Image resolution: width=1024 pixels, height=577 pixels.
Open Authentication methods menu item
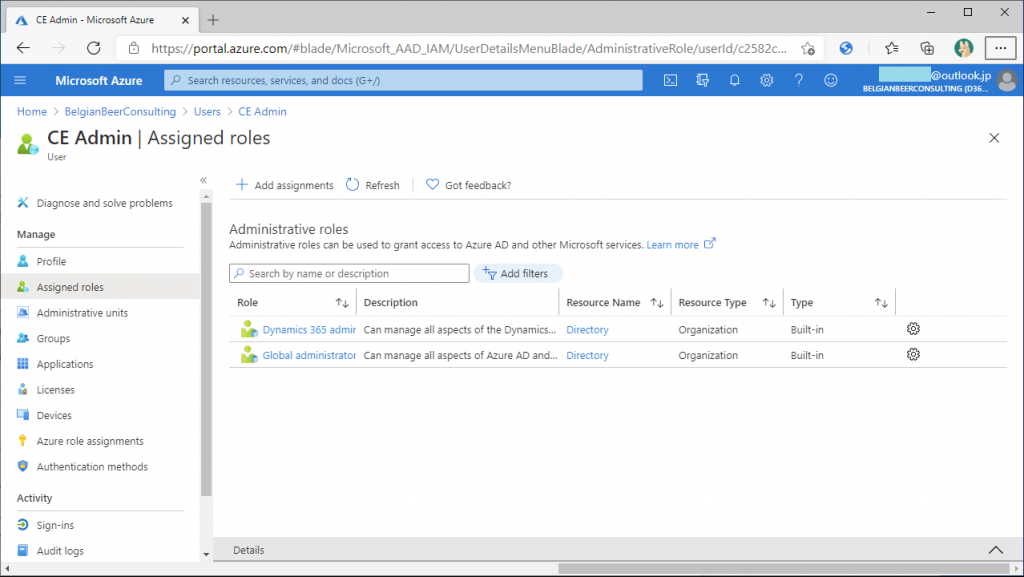pos(92,467)
